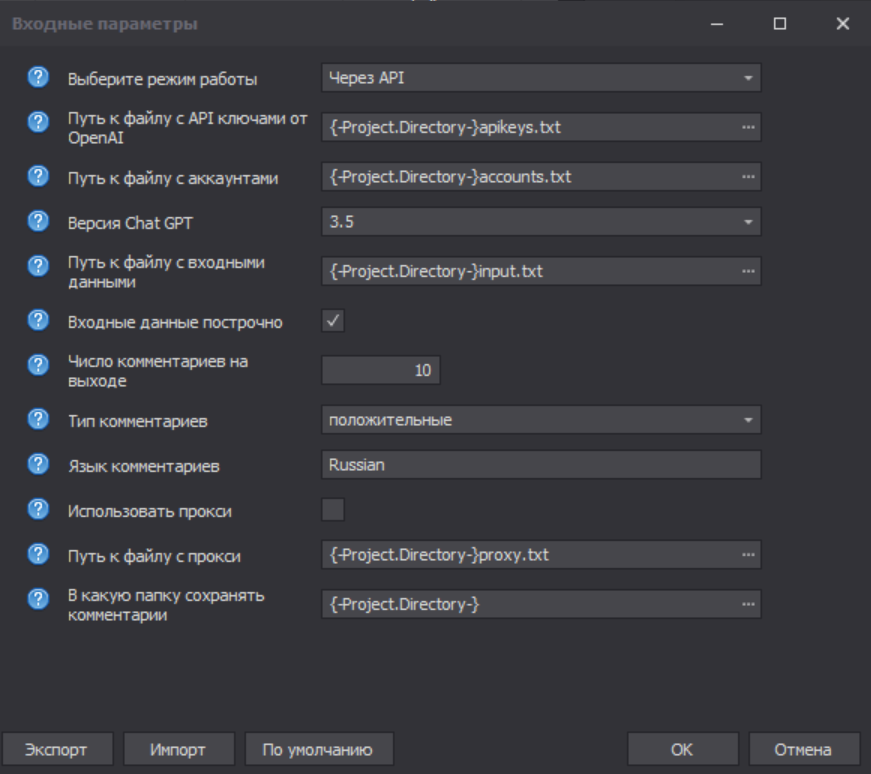Open comment type dropdown 'положительные'

(x=541, y=420)
